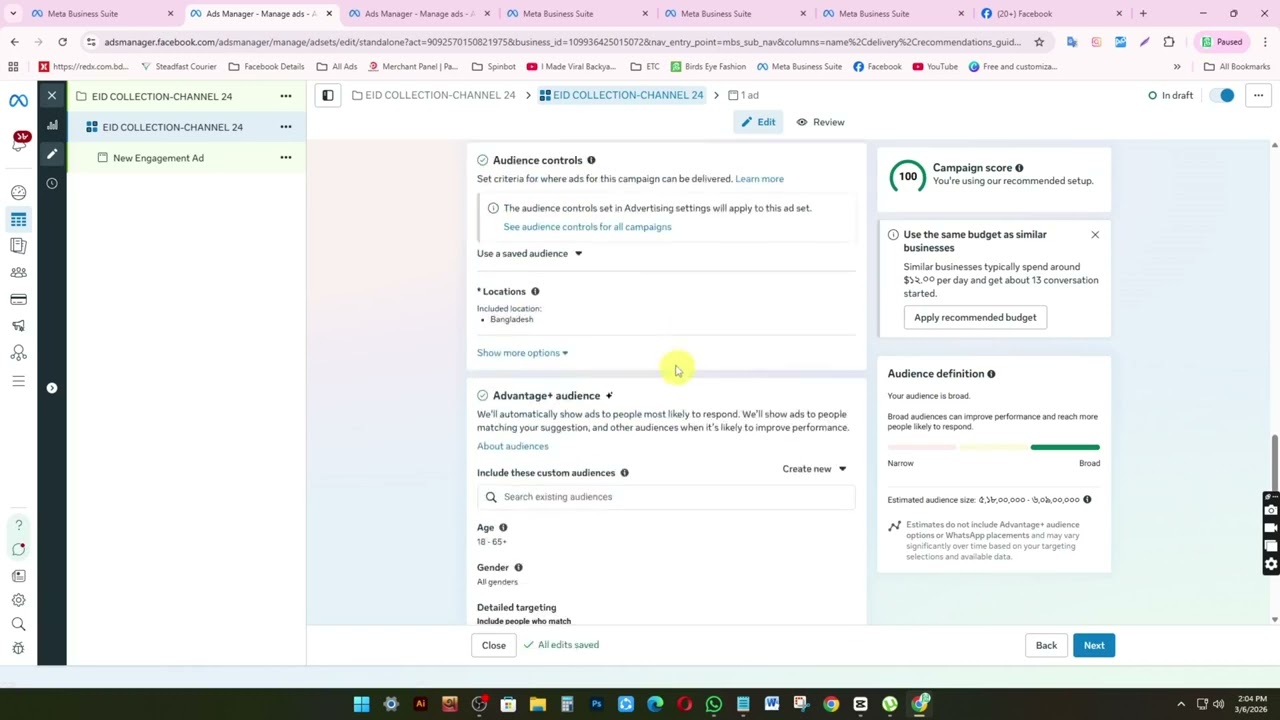Open the Learn more link
Screen dimensions: 1280x720
(759, 179)
